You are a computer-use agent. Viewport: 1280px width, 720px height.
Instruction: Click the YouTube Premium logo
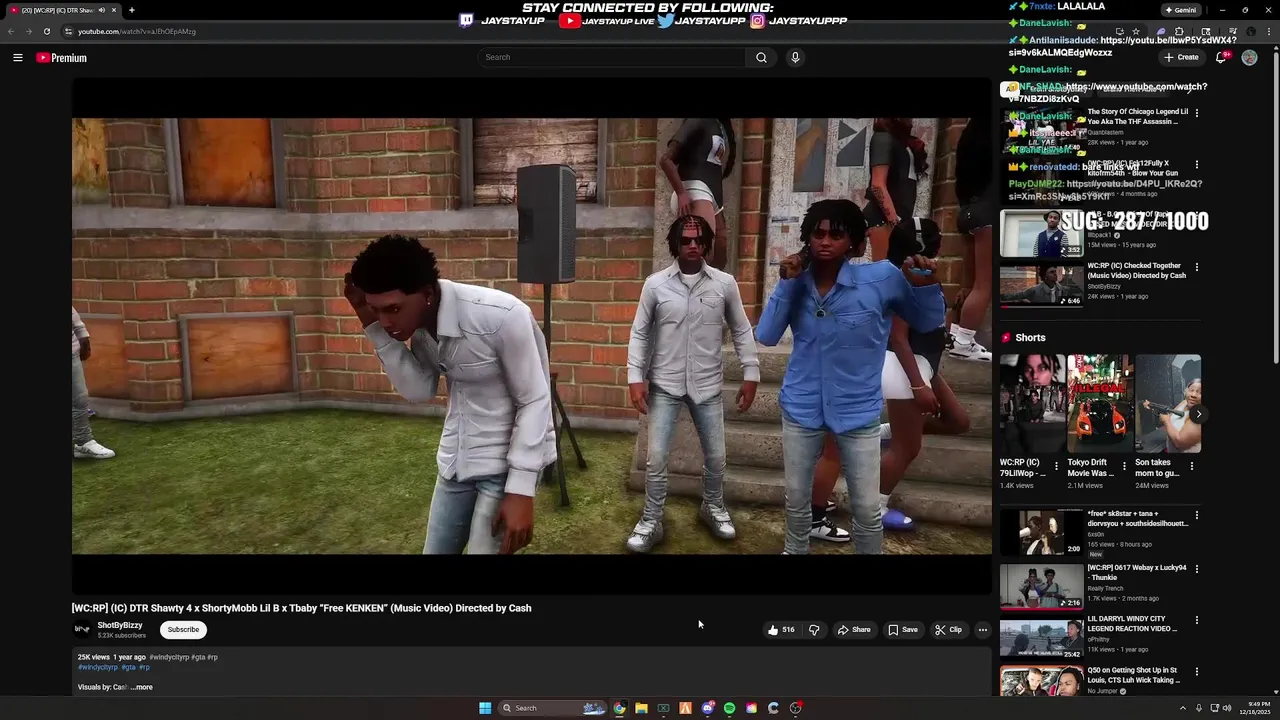pyautogui.click(x=61, y=58)
